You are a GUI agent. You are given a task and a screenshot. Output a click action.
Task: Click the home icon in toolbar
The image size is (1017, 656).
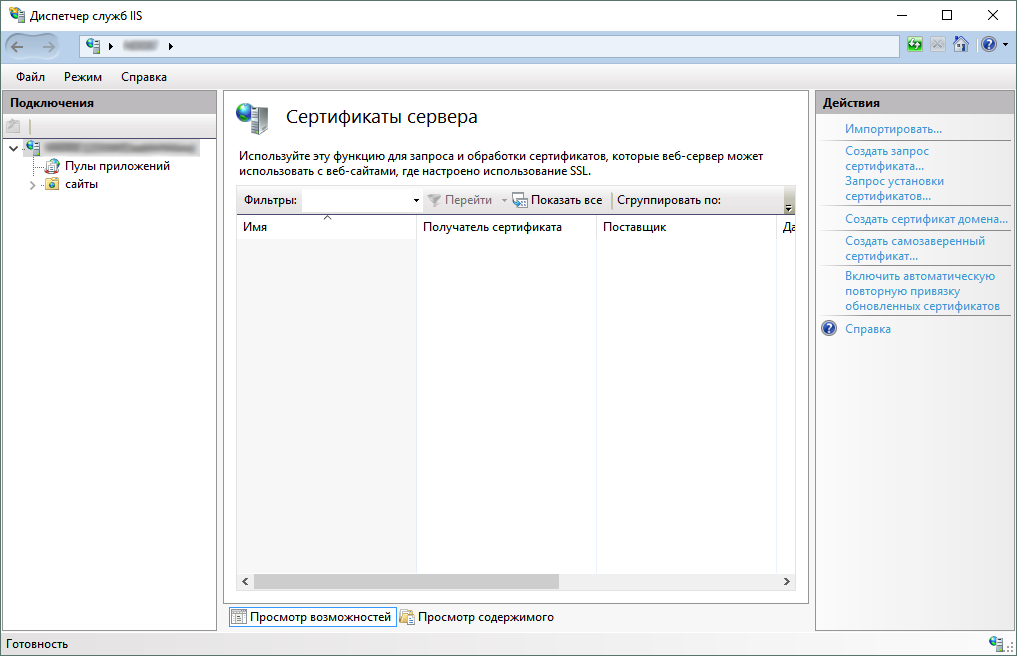click(960, 45)
